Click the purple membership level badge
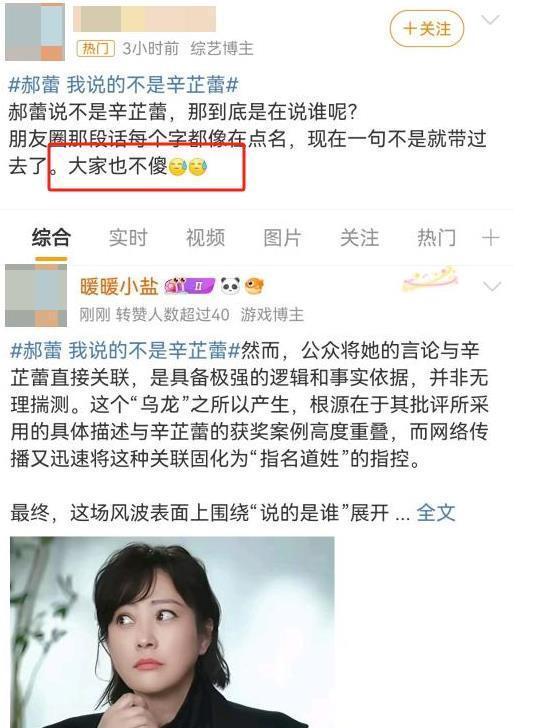Image resolution: width=543 pixels, height=728 pixels. 189,286
